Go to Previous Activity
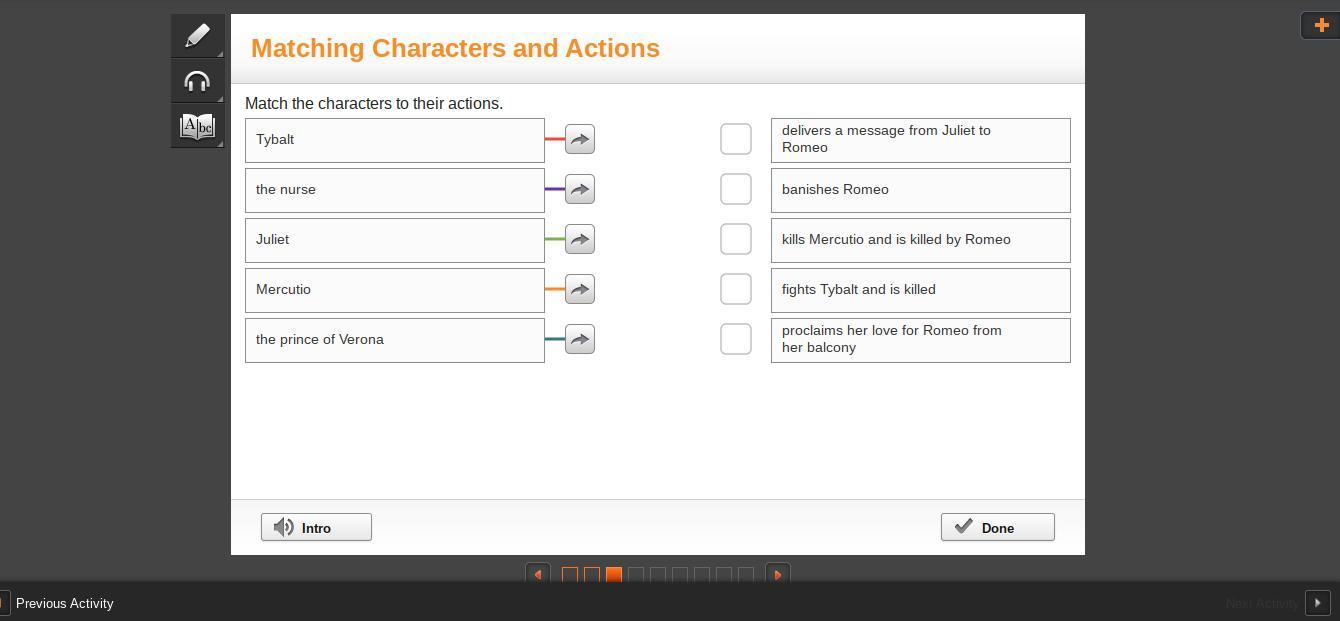The height and width of the screenshot is (621, 1340). 65,603
